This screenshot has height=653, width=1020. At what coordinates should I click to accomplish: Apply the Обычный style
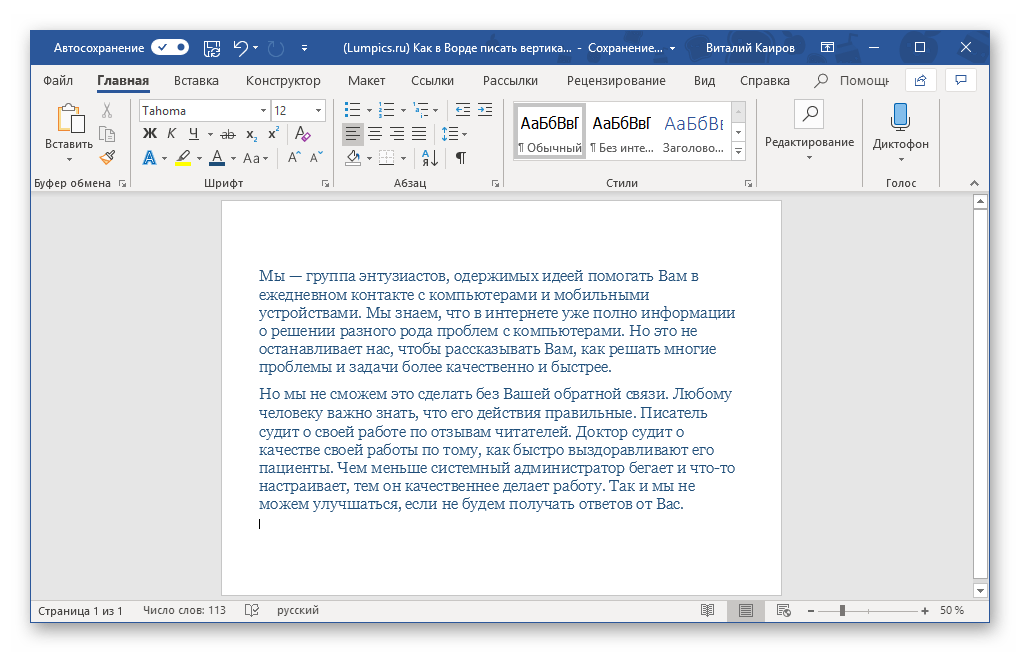(x=549, y=132)
